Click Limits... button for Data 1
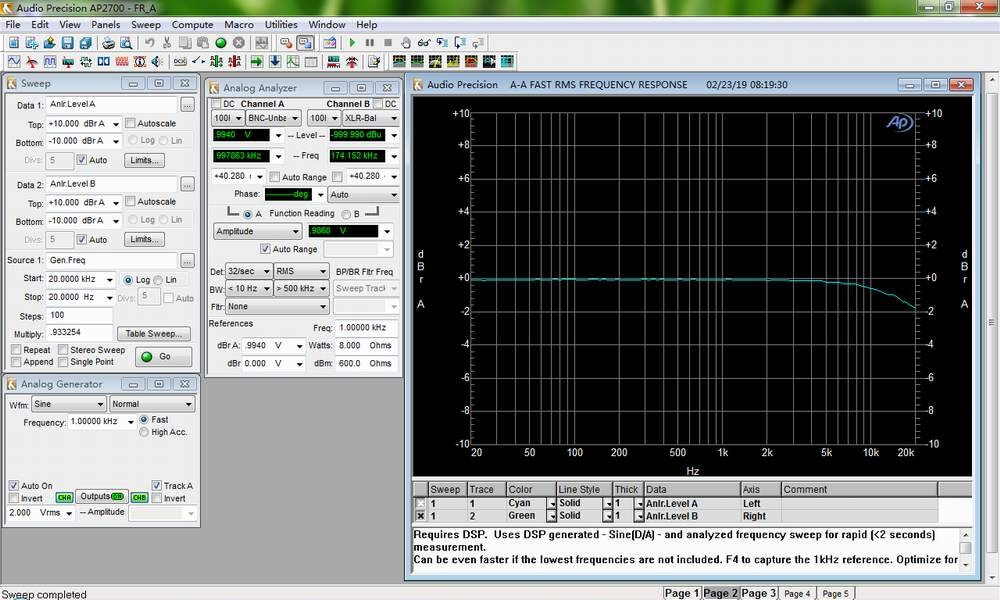Viewport: 1000px width, 600px height. click(145, 160)
